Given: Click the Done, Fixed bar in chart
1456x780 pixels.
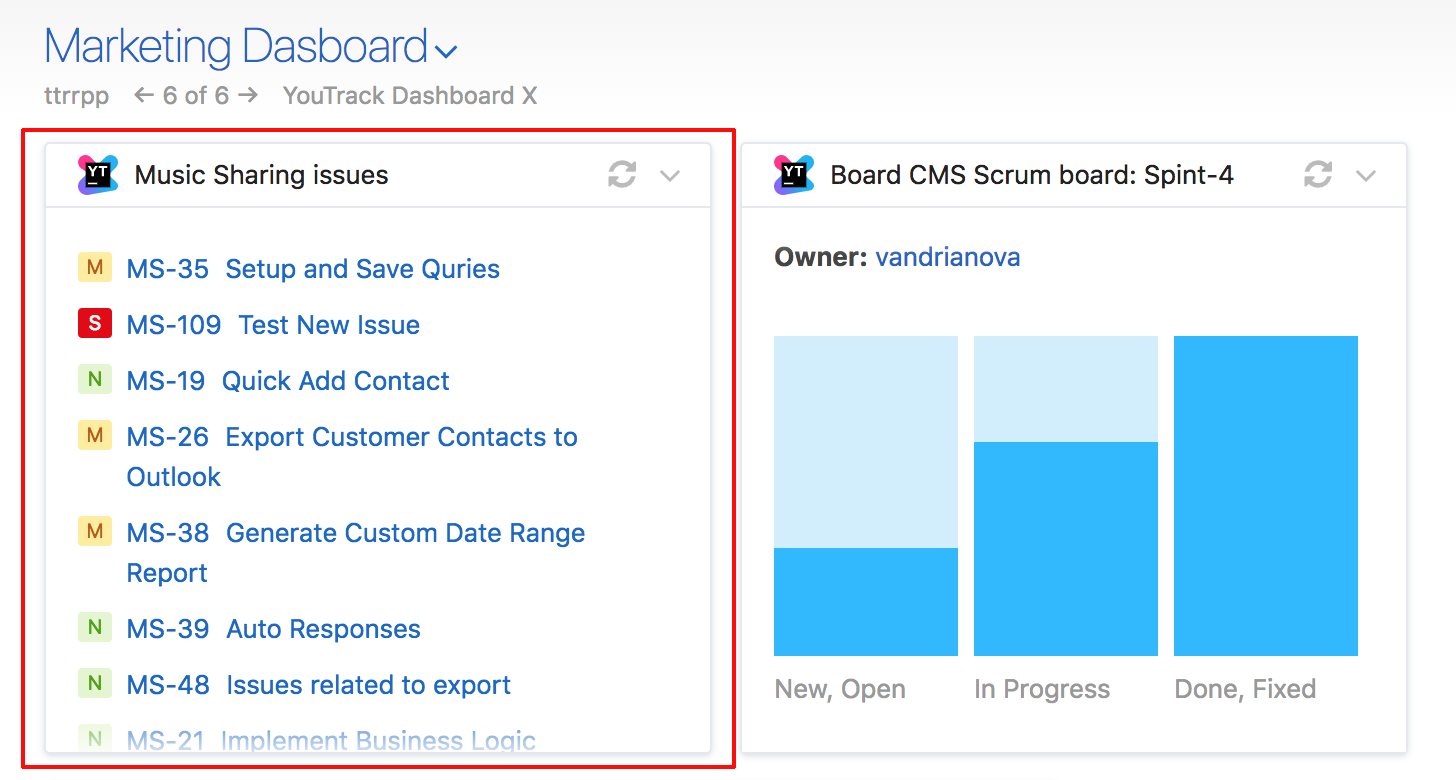Looking at the screenshot, I should point(1266,496).
